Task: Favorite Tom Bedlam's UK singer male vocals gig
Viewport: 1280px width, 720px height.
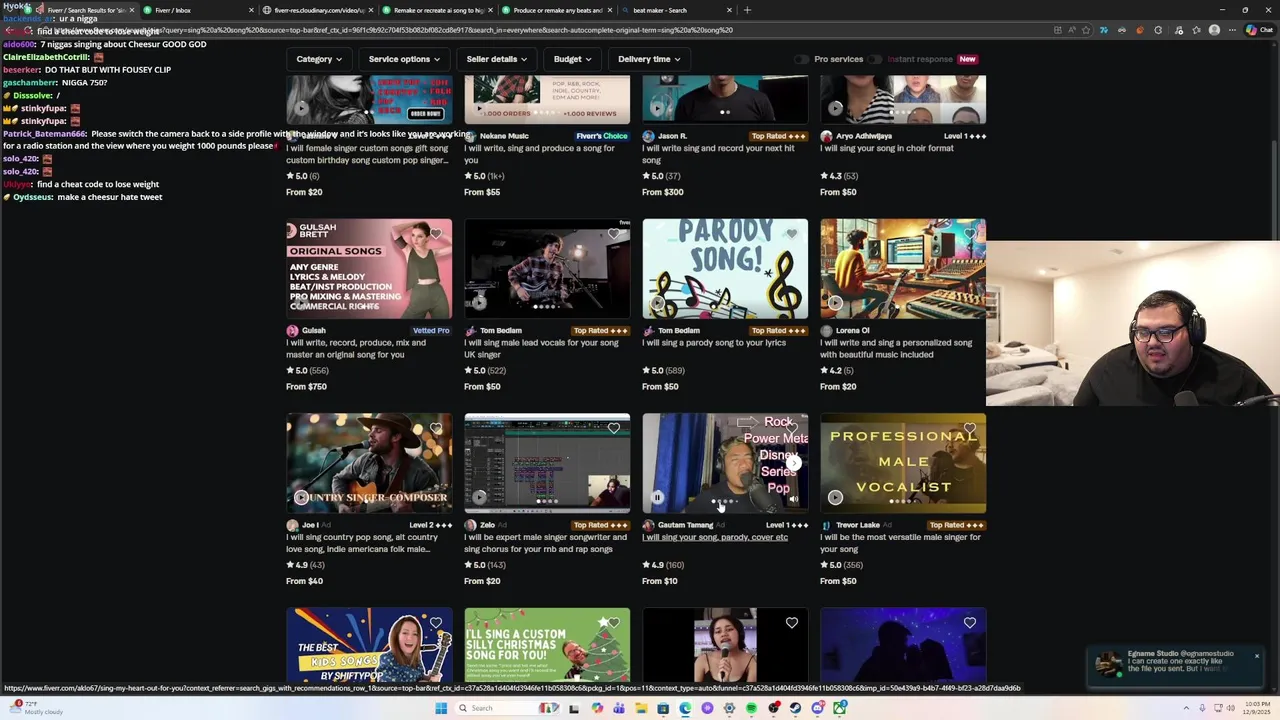Action: click(614, 234)
